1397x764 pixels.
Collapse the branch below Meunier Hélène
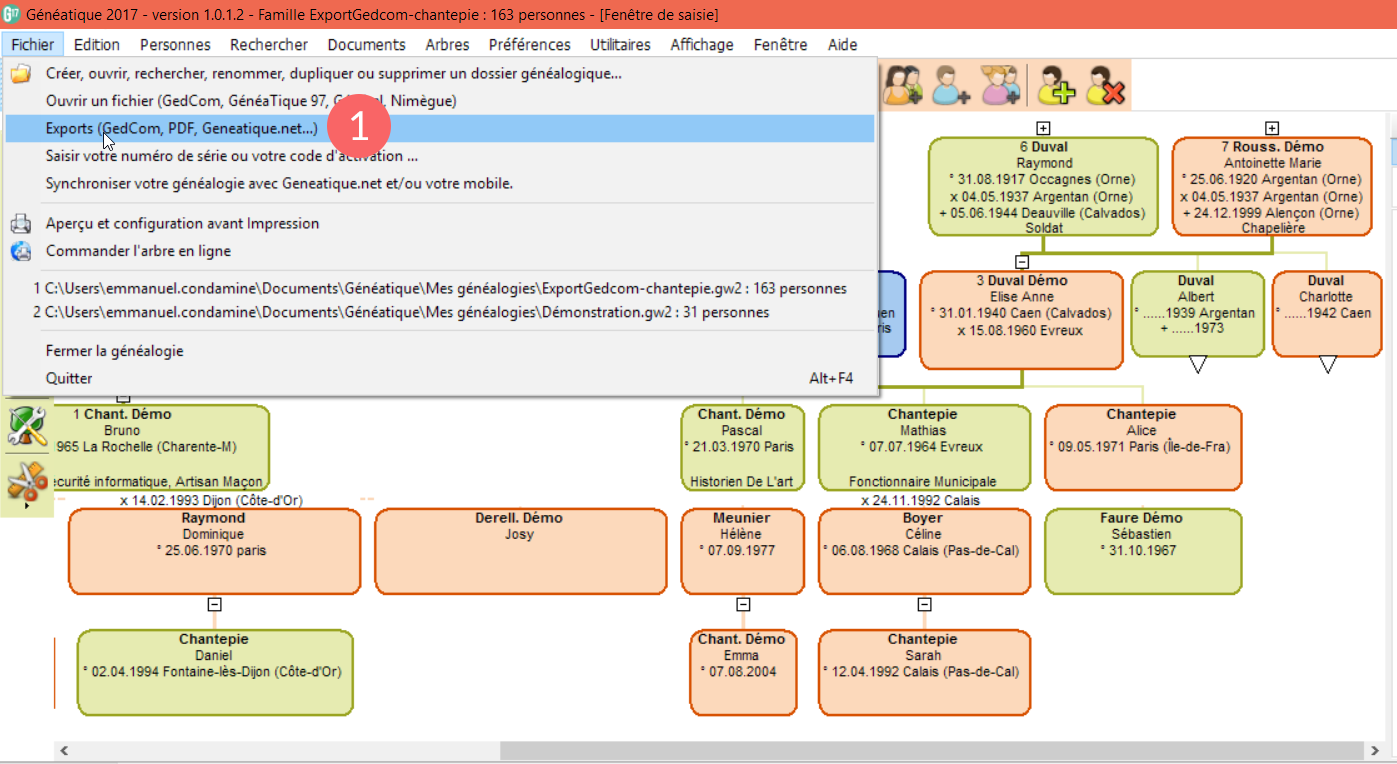(x=742, y=604)
